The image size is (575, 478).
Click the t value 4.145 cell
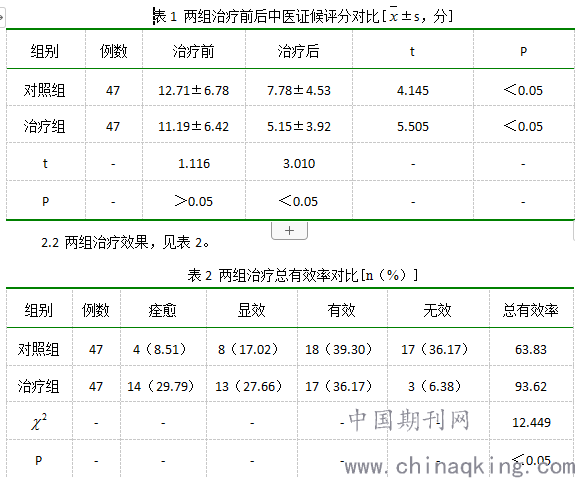click(x=413, y=90)
